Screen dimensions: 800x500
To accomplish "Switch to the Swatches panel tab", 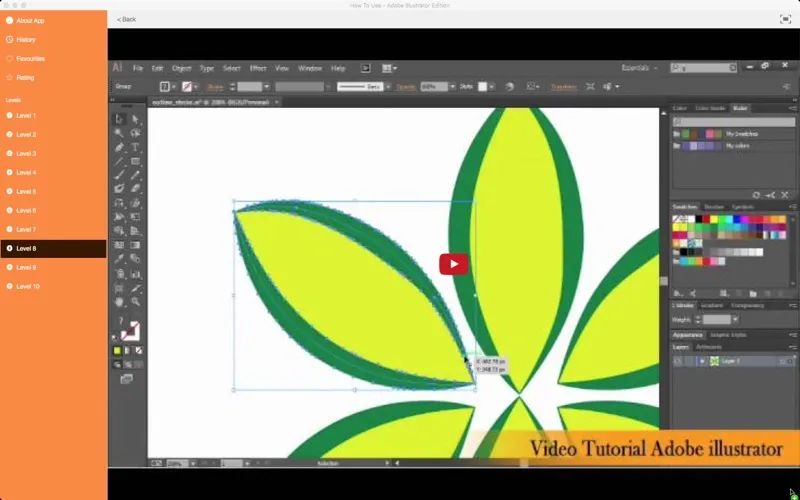I will coord(685,207).
